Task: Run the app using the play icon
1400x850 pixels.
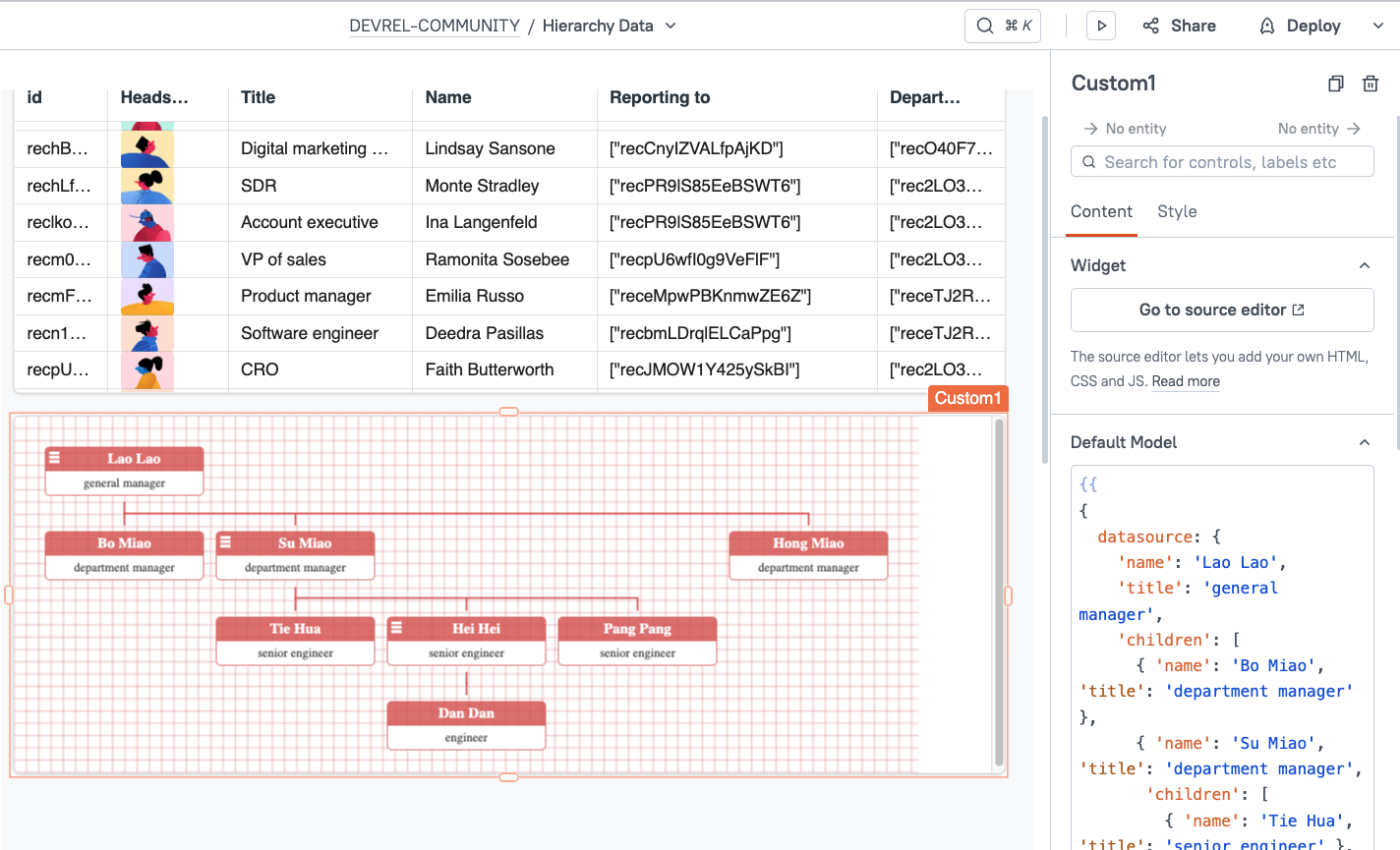Action: pyautogui.click(x=1100, y=26)
